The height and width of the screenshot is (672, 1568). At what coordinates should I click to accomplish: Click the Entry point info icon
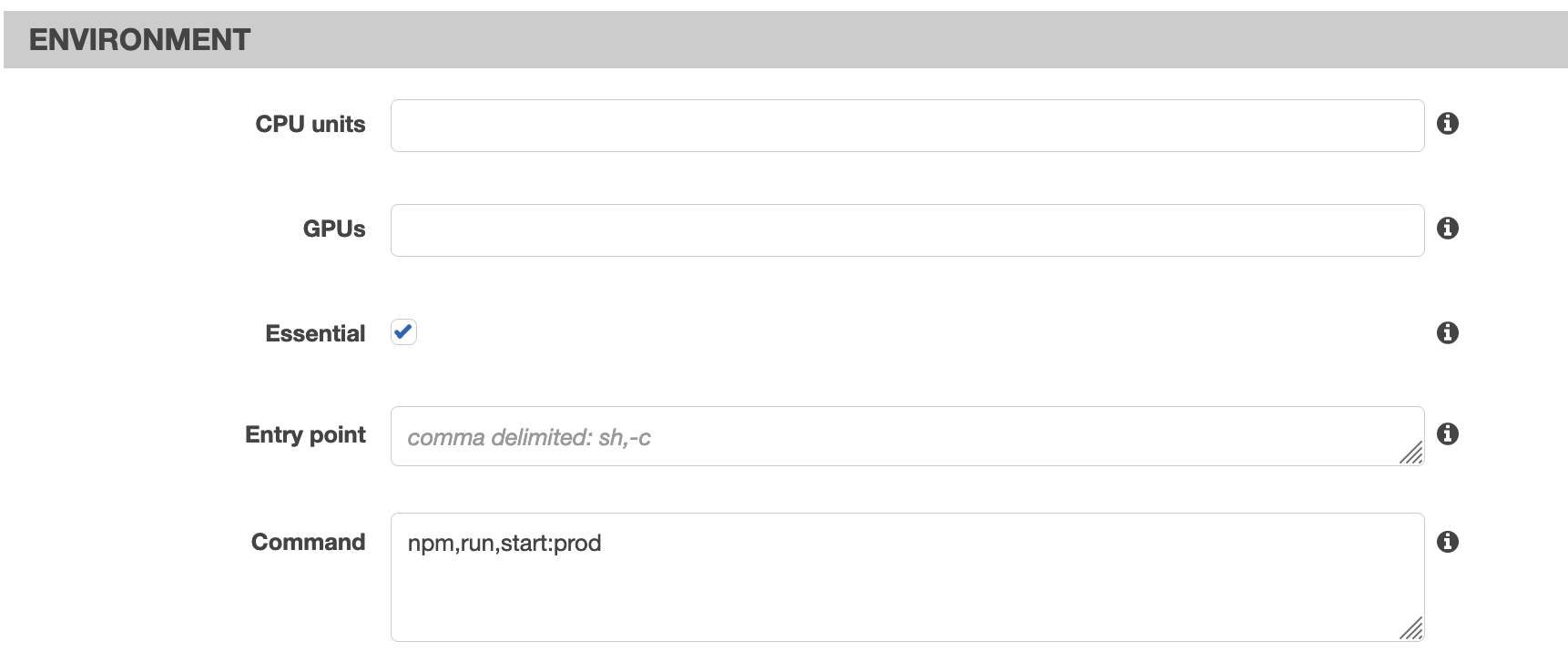click(1448, 434)
